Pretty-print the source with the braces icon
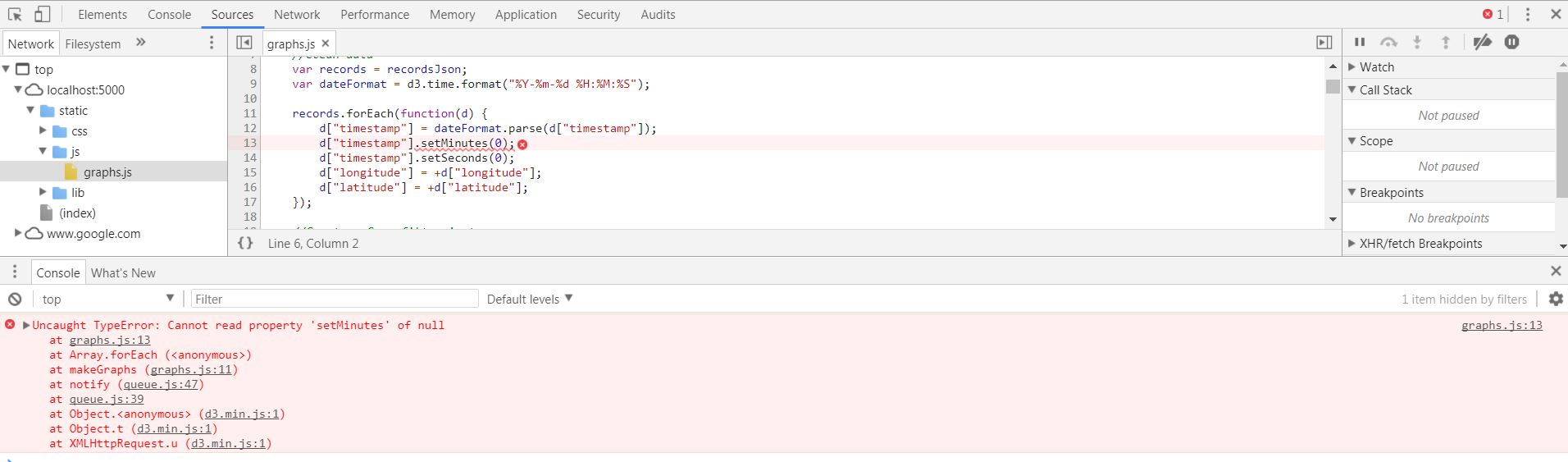The width and height of the screenshot is (1568, 462). pos(245,243)
